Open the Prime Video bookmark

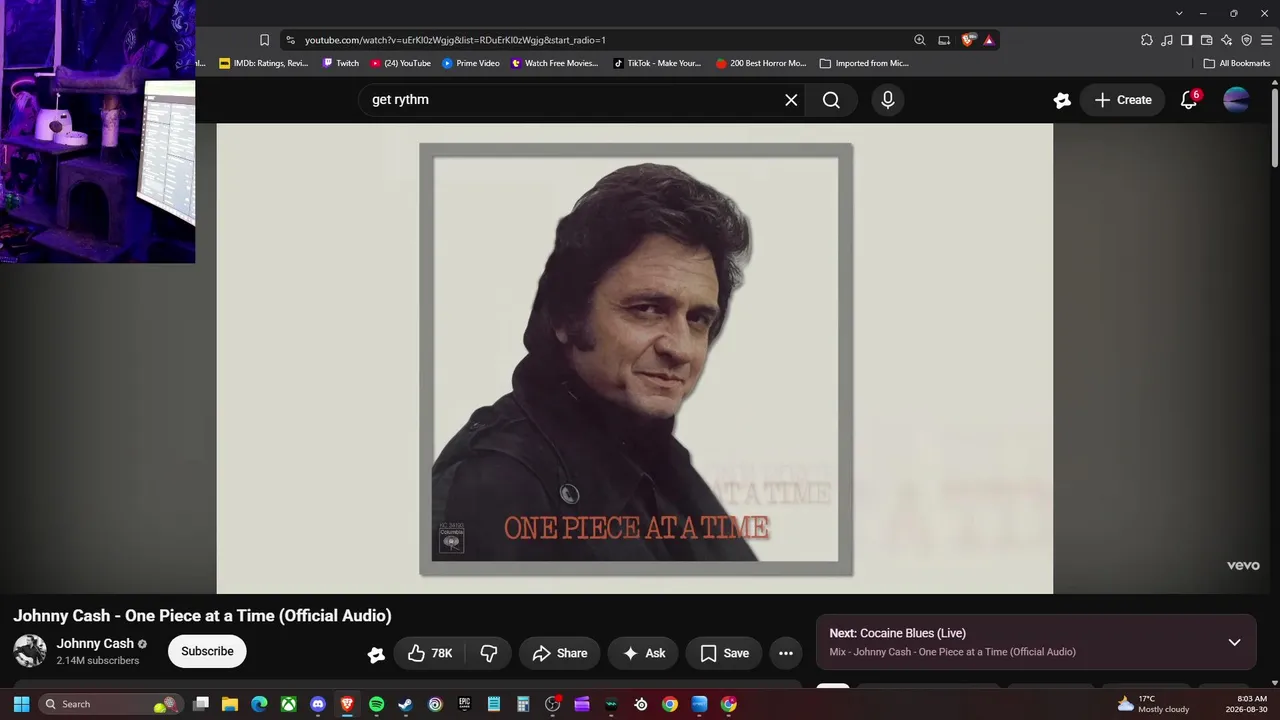(471, 63)
